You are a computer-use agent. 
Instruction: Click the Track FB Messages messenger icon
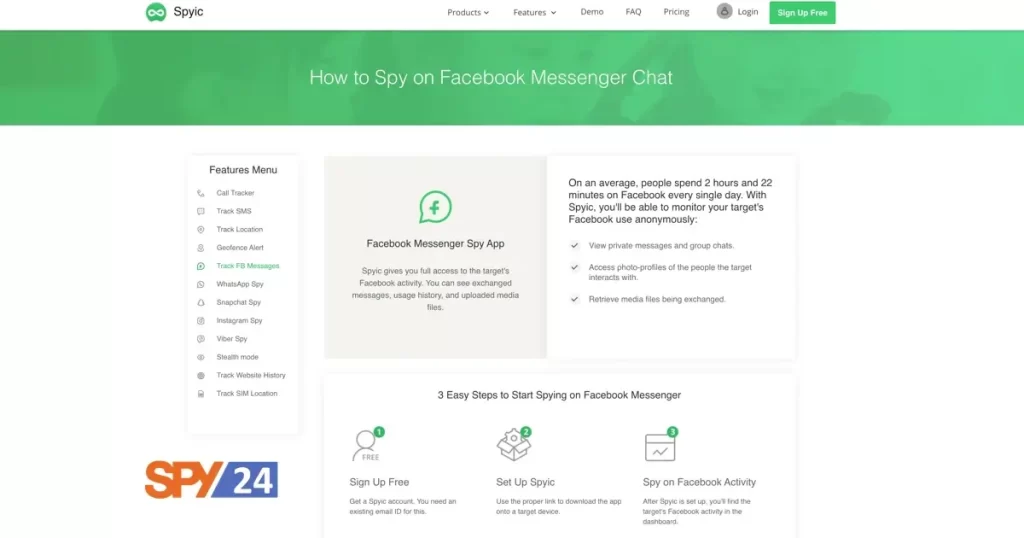(x=200, y=266)
